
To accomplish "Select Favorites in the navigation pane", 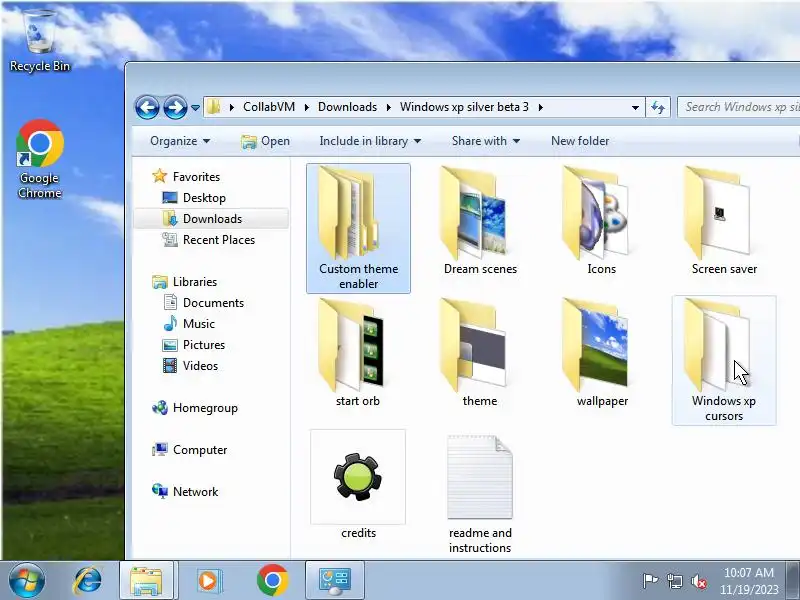I will click(x=196, y=177).
